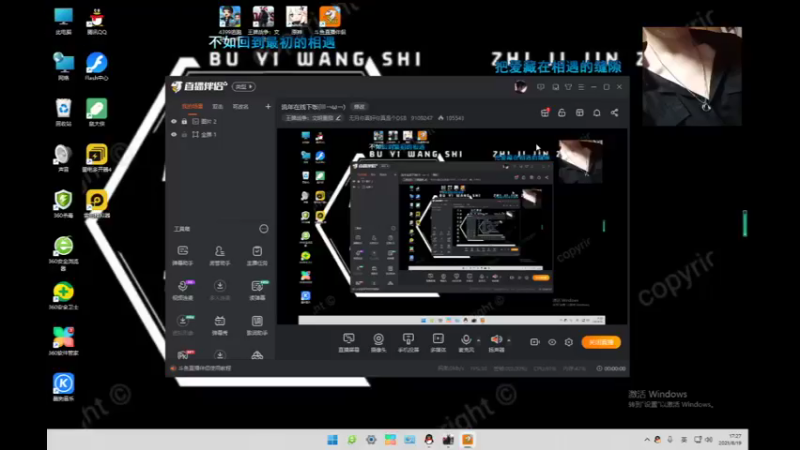Click the speaker icon in bottom bar
The image size is (800, 450).
click(x=496, y=339)
